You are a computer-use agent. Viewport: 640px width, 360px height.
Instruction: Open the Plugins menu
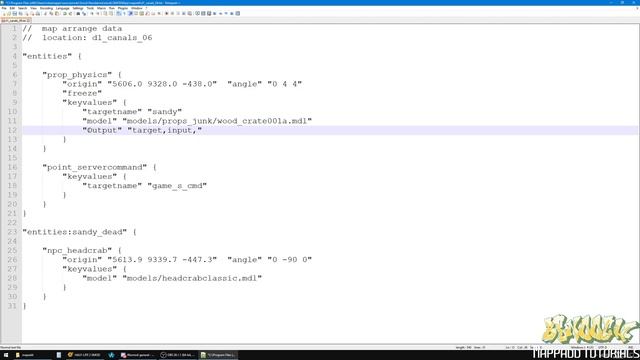pyautogui.click(x=123, y=8)
